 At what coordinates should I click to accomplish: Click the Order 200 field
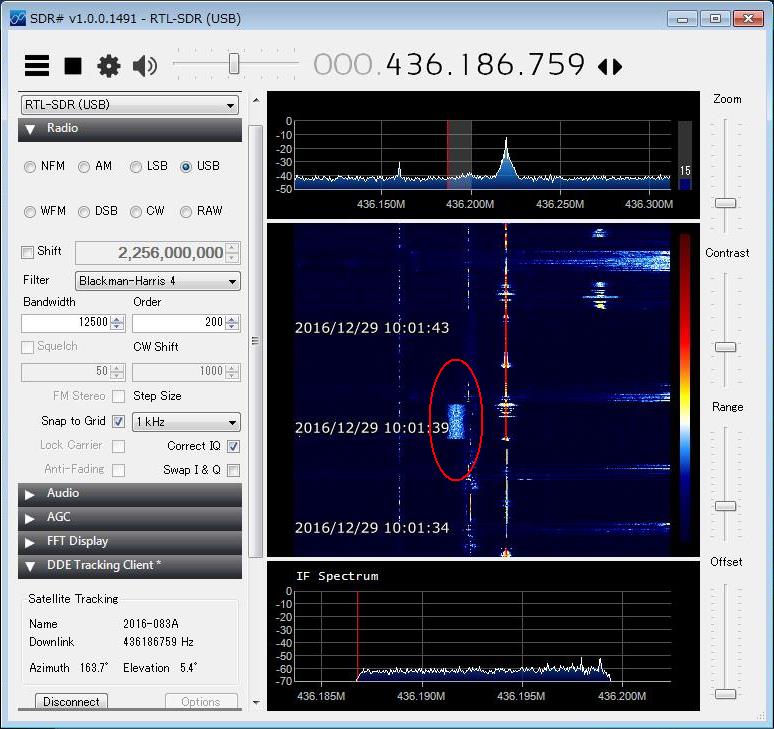coord(178,323)
